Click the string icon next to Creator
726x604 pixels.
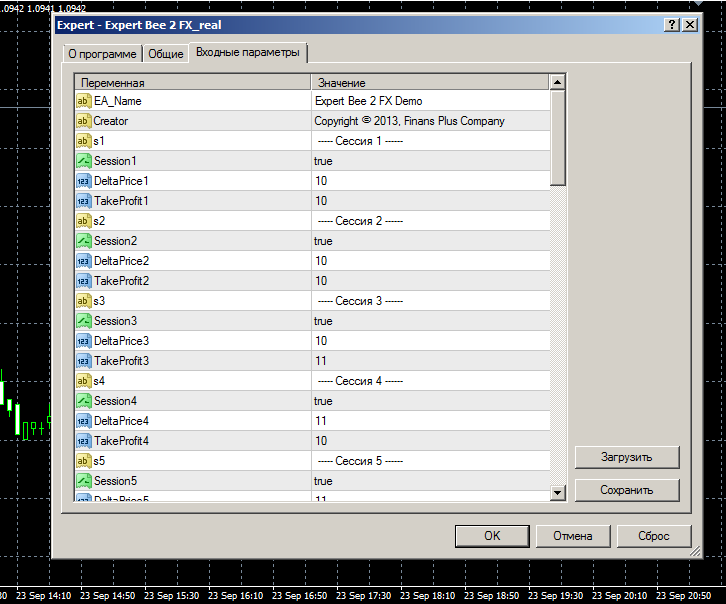pos(83,121)
